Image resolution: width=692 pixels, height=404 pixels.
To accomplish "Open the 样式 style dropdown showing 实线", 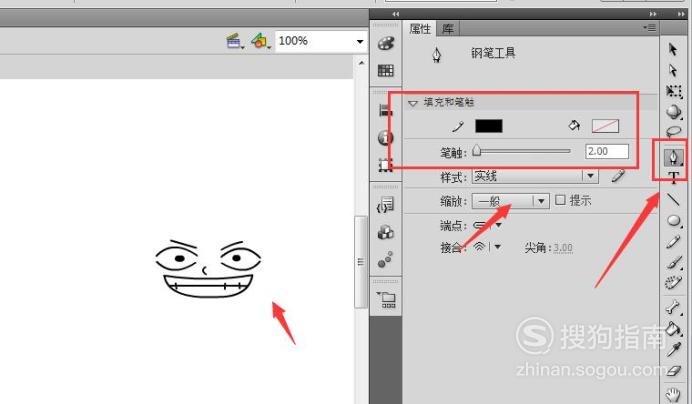I will coord(535,176).
